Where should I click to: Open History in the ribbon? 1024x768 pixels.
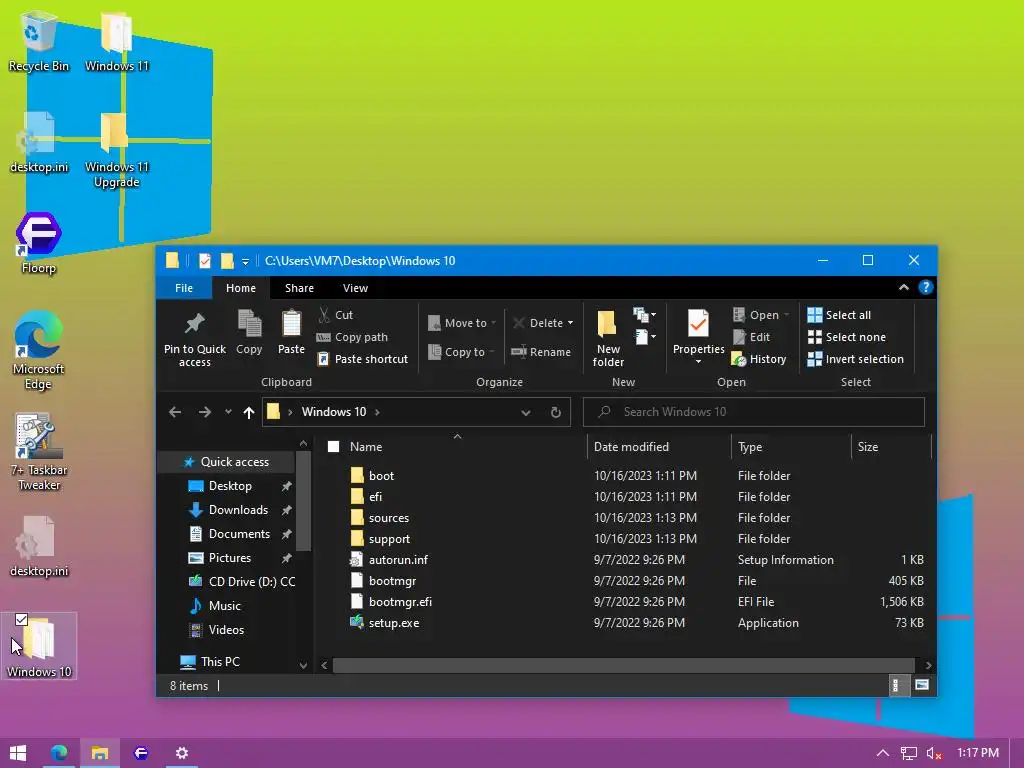[759, 359]
